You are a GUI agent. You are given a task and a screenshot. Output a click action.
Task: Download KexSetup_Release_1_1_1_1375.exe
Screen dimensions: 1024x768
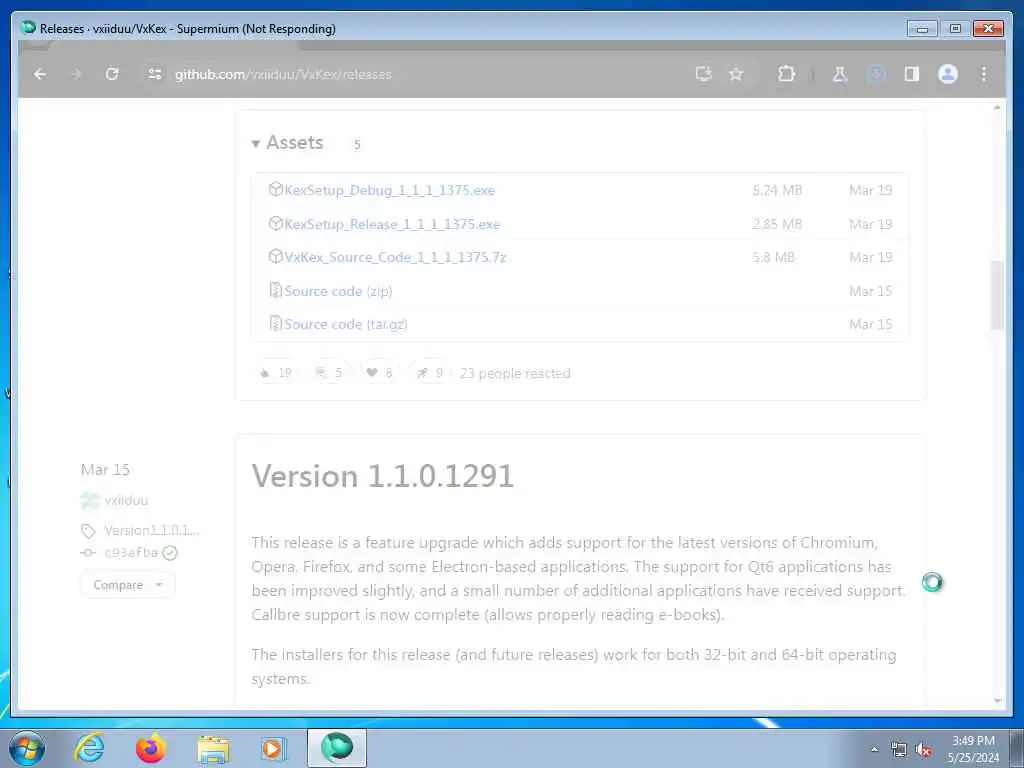[x=392, y=224]
